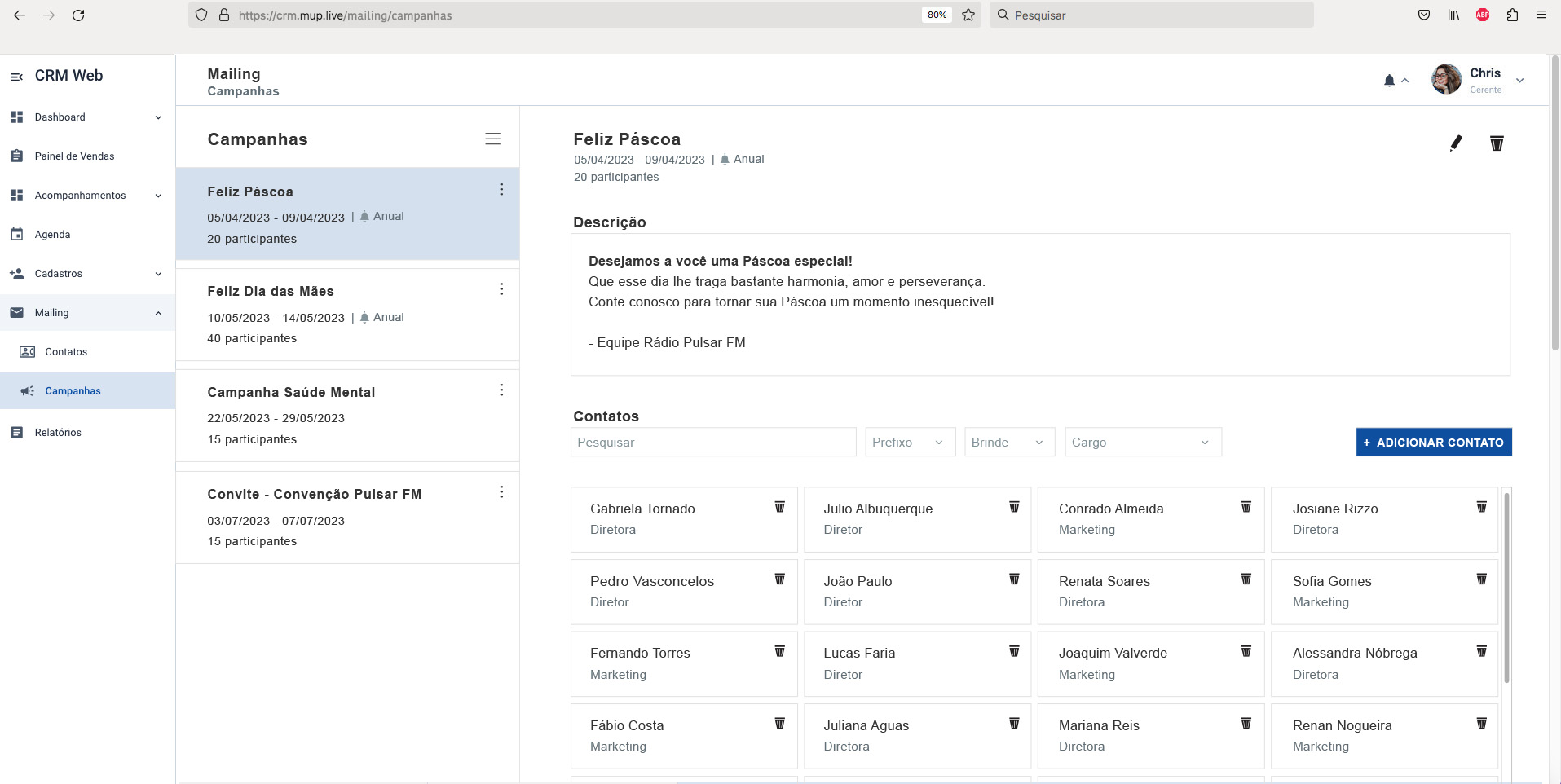Remove contact Pedro Vasconcelos
Screen dimensions: 1561x784
pyautogui.click(x=779, y=579)
